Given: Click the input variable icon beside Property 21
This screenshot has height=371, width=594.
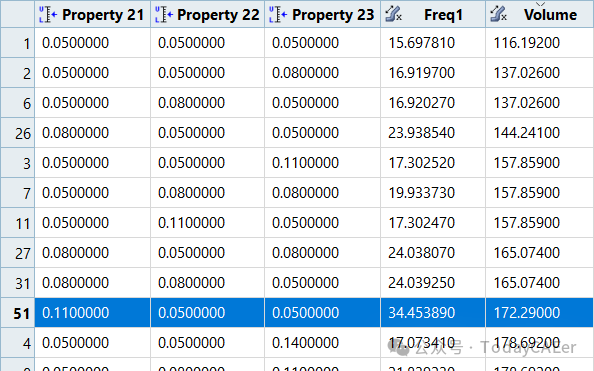Looking at the screenshot, I should (x=48, y=15).
